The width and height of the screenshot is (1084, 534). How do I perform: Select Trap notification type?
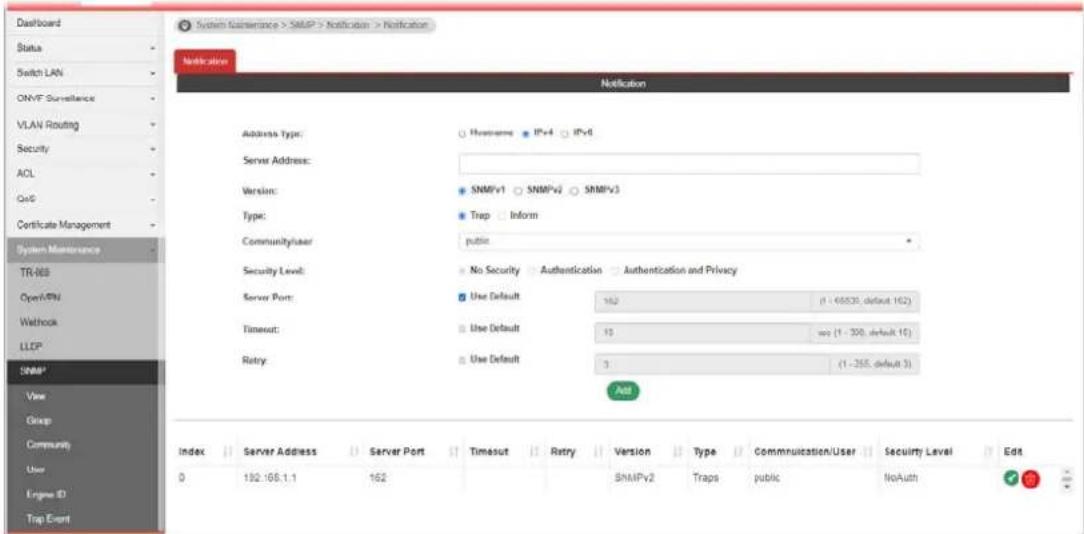tap(462, 216)
